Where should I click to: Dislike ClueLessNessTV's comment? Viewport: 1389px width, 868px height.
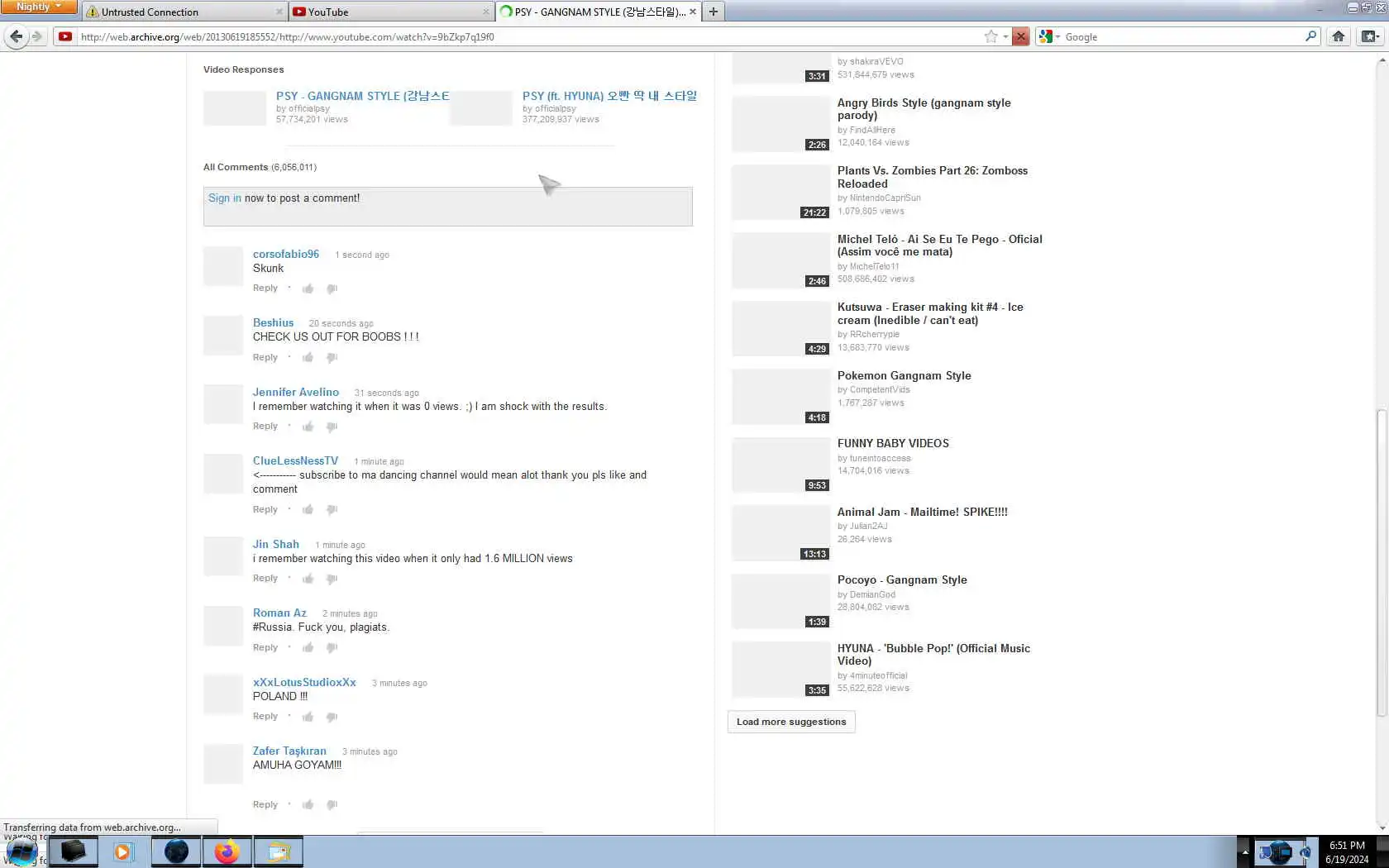332,509
